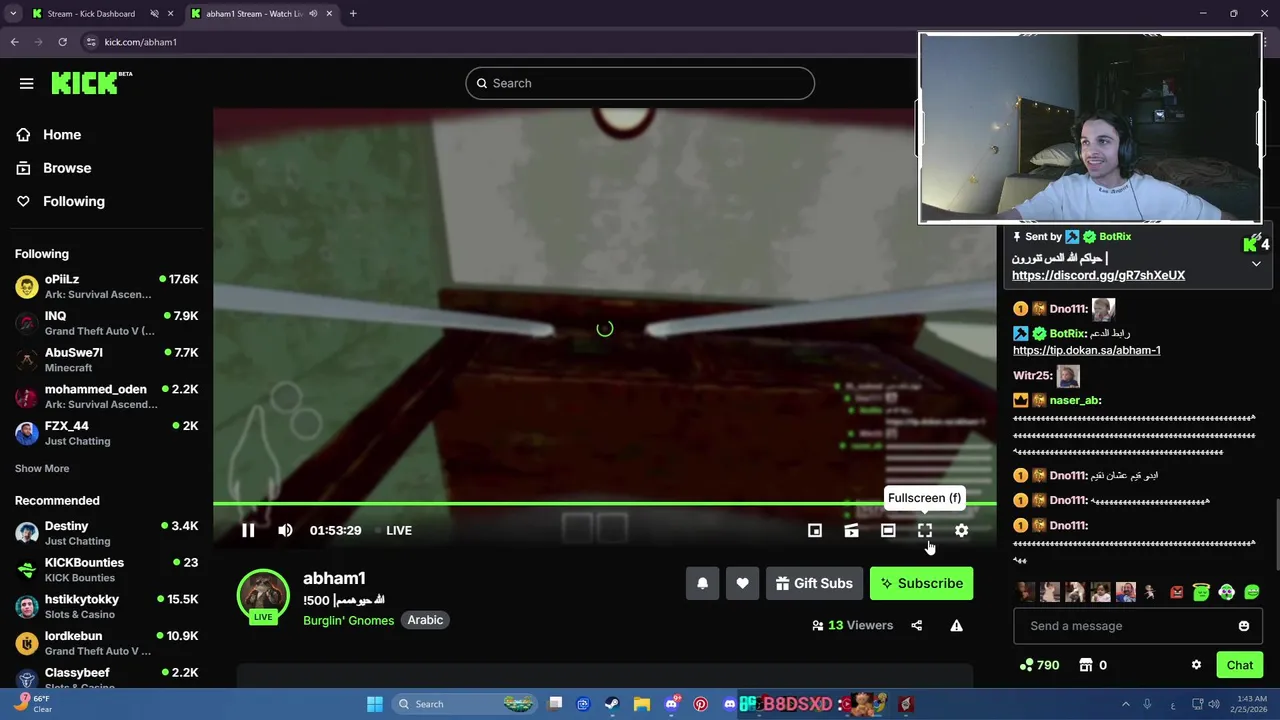Share the stream via share icon

pyautogui.click(x=917, y=625)
